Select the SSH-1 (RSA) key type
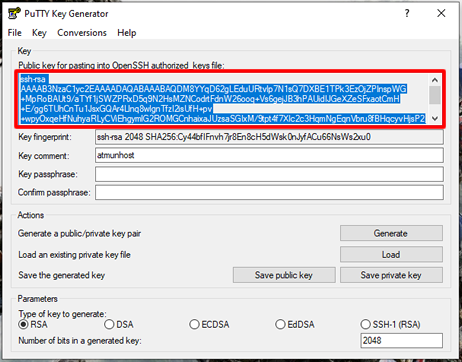 click(x=390, y=324)
